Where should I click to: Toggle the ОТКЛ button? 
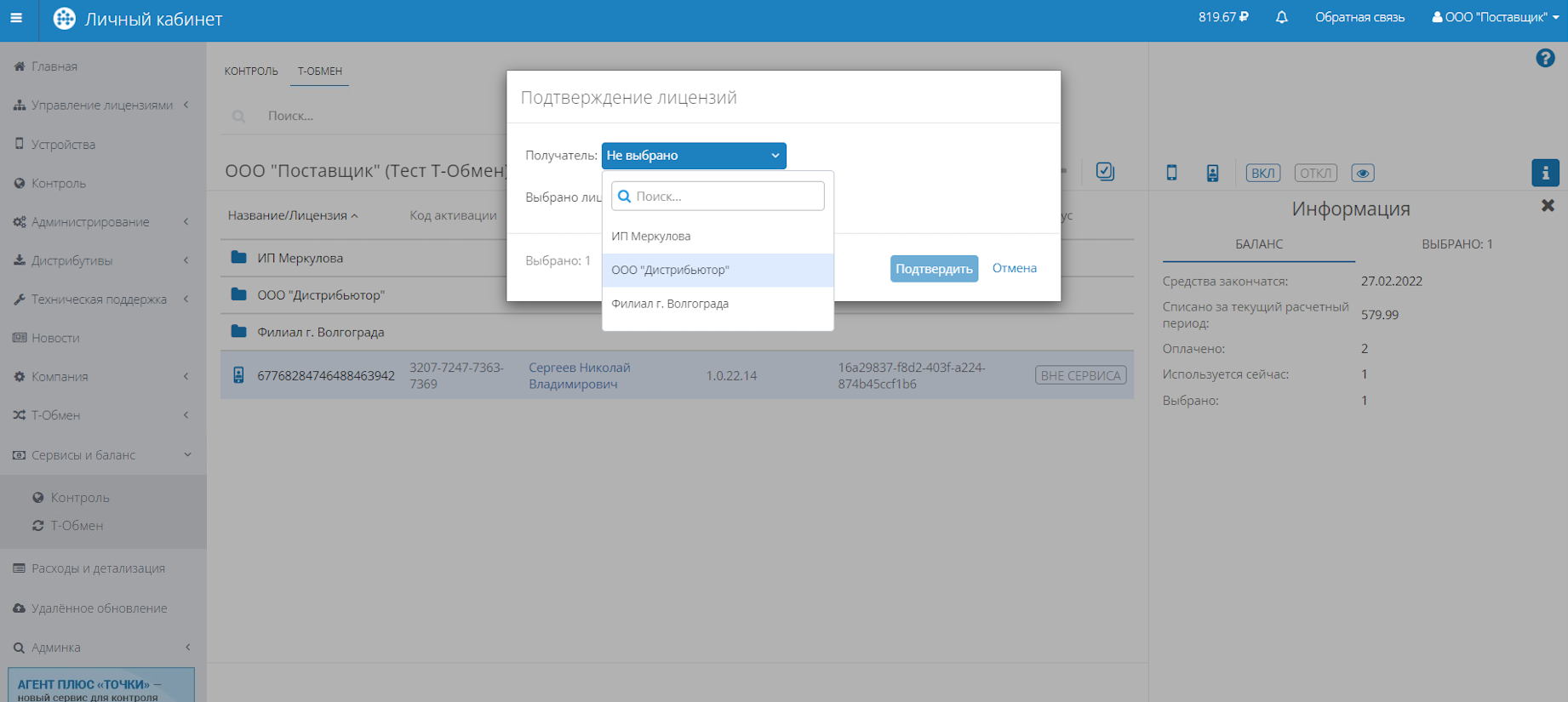pyautogui.click(x=1315, y=173)
